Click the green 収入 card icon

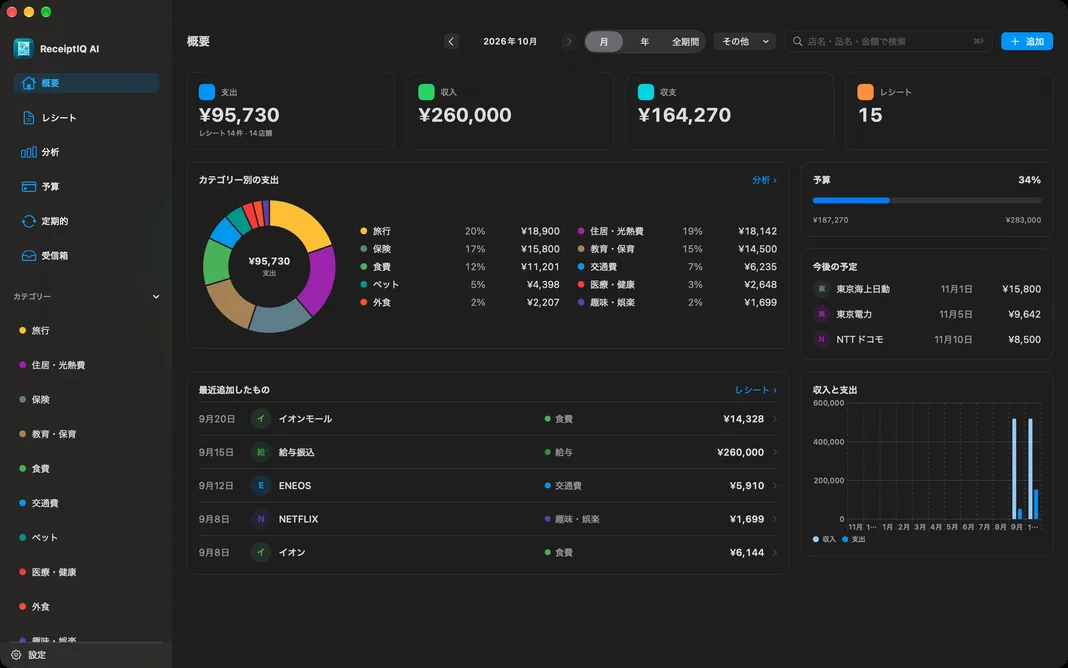point(426,92)
